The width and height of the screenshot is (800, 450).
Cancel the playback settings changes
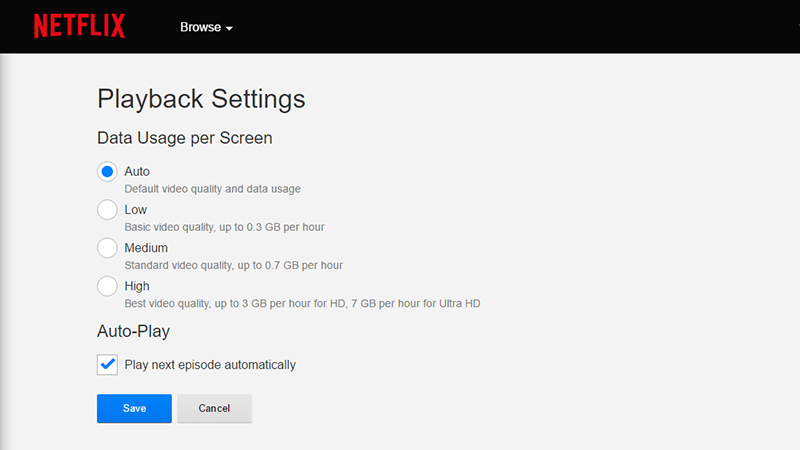(214, 409)
